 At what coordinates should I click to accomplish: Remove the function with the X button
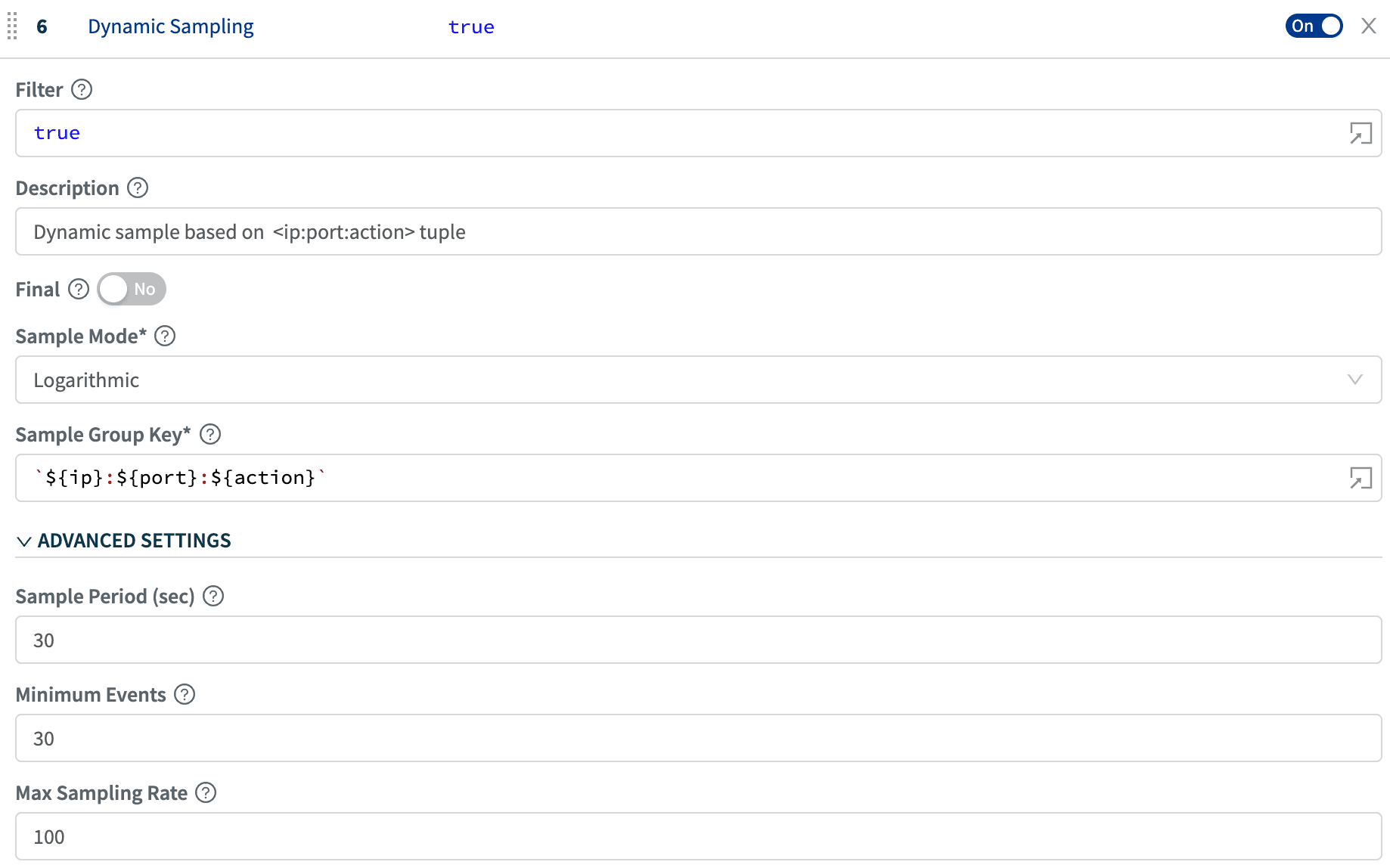point(1369,26)
